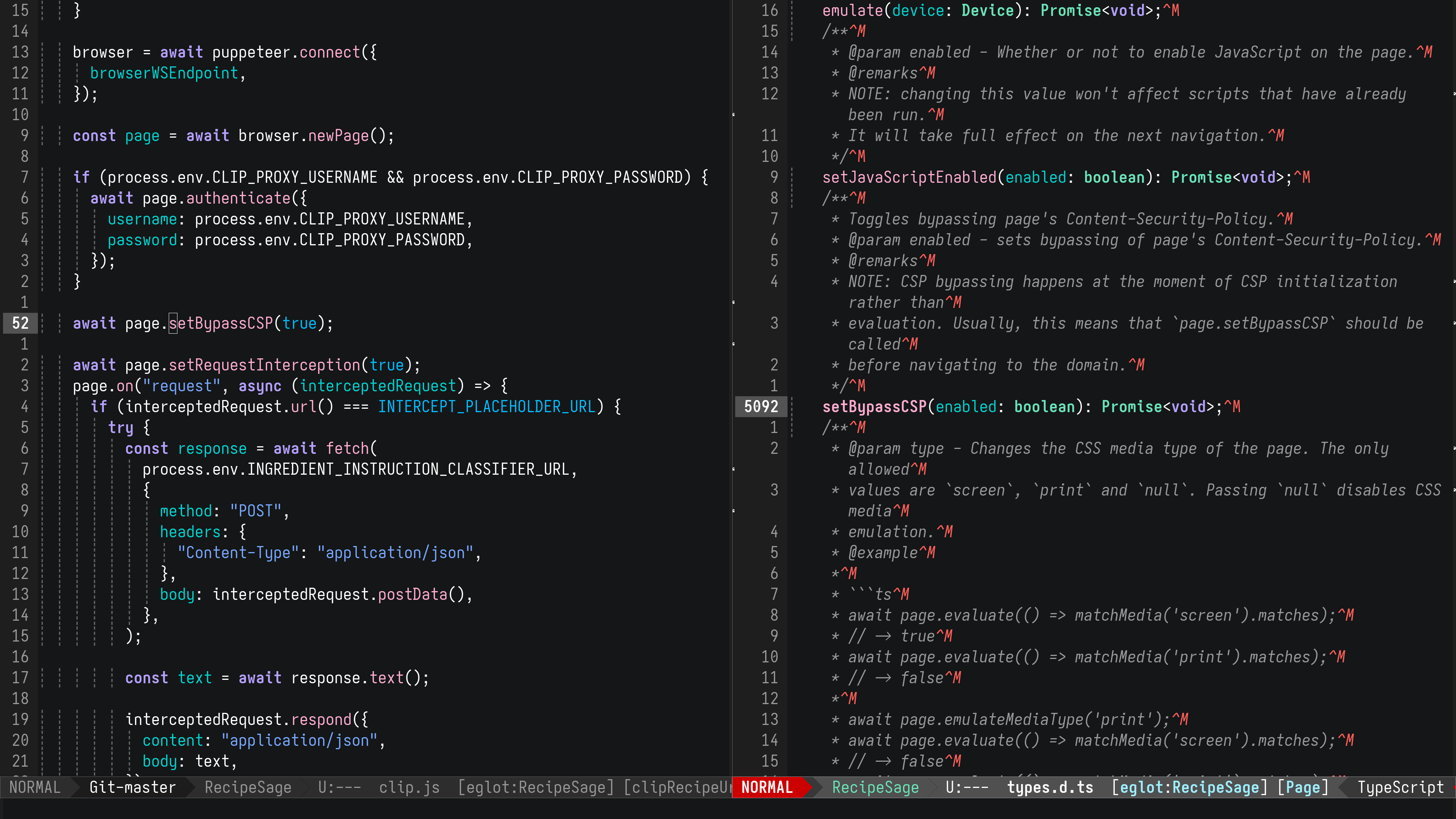Click the [Page] which-function indicator

[x=1302, y=788]
